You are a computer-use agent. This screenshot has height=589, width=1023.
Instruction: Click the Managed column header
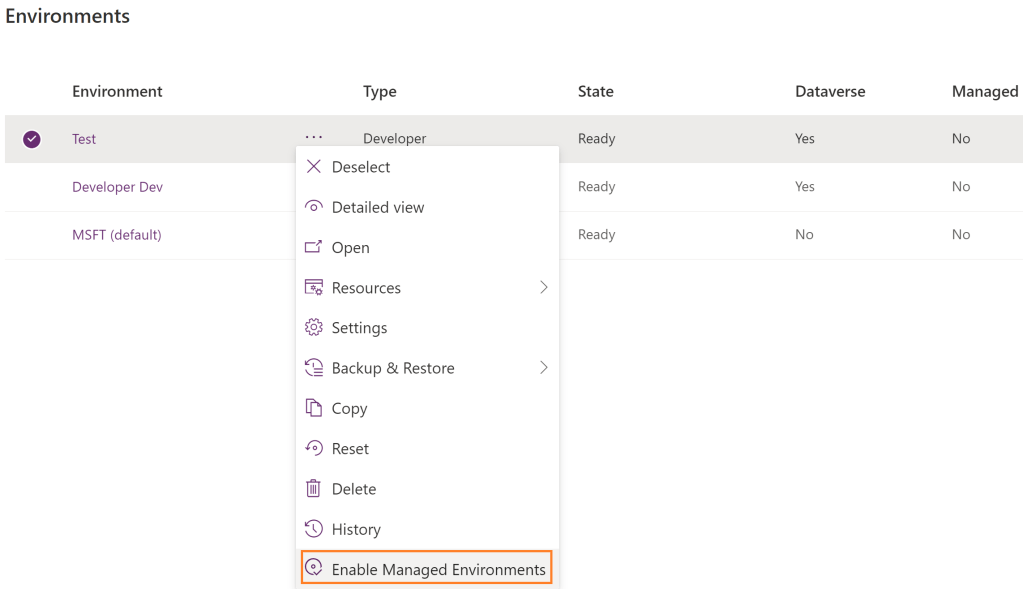(x=984, y=91)
